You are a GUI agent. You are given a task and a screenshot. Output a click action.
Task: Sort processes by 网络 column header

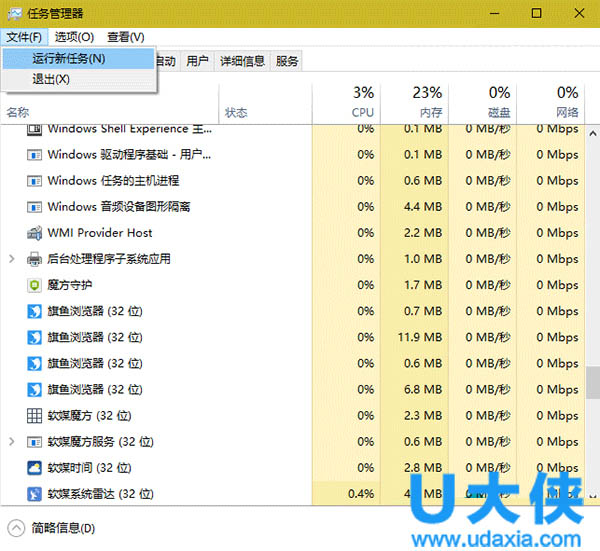[x=551, y=102]
